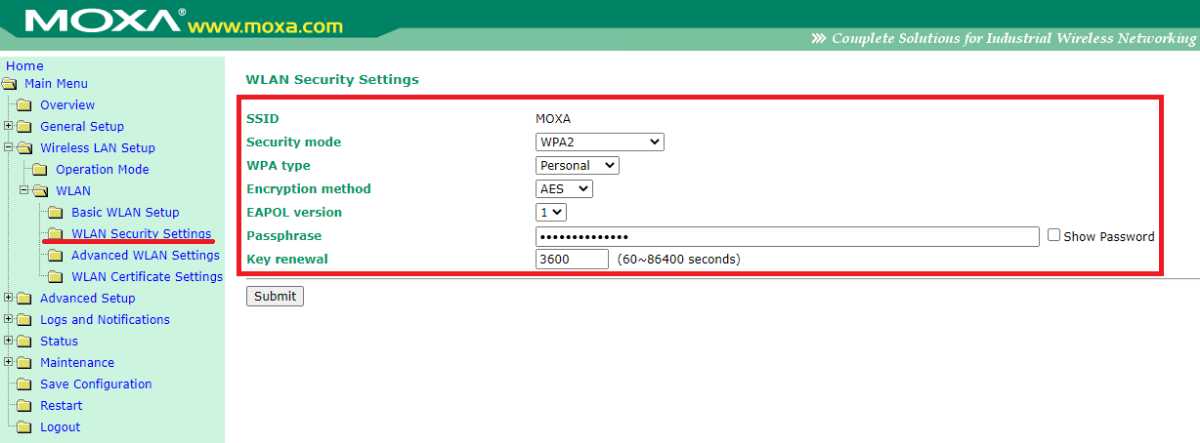This screenshot has width=1200, height=443.
Task: Open the EAPOL version dropdown
Action: [x=551, y=212]
